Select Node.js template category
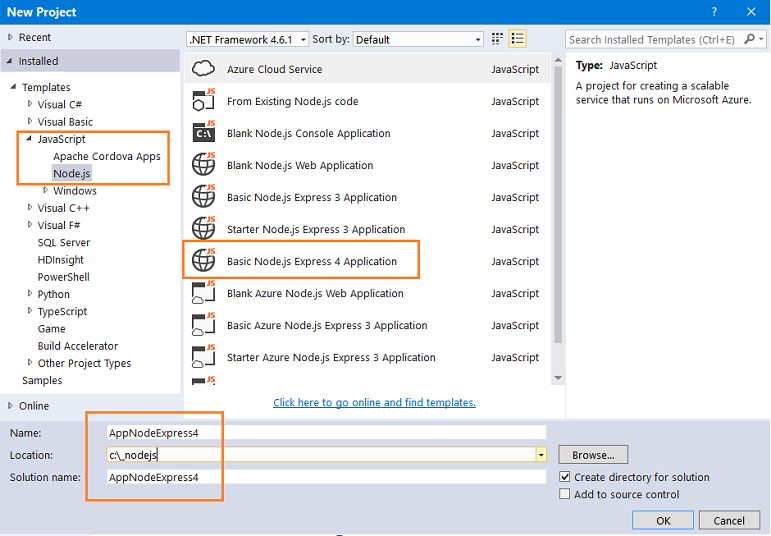Viewport: 771px width, 536px height. [x=72, y=174]
